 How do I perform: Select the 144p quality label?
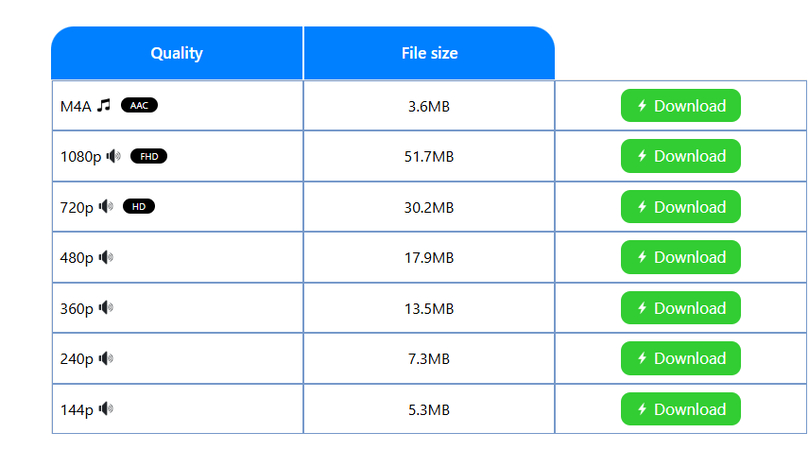[x=77, y=410]
